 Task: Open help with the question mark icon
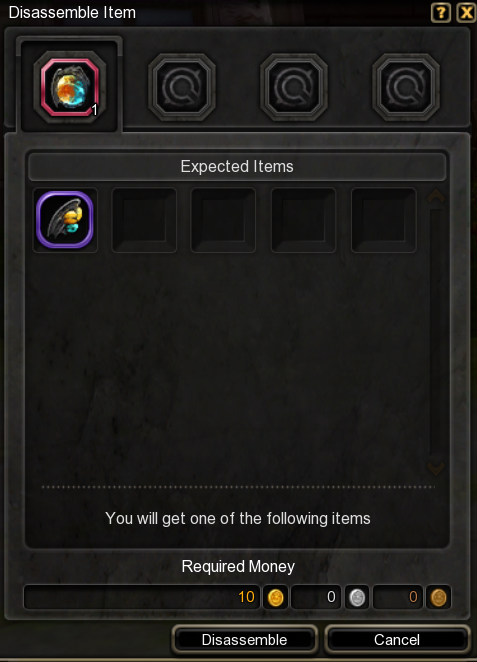click(441, 13)
